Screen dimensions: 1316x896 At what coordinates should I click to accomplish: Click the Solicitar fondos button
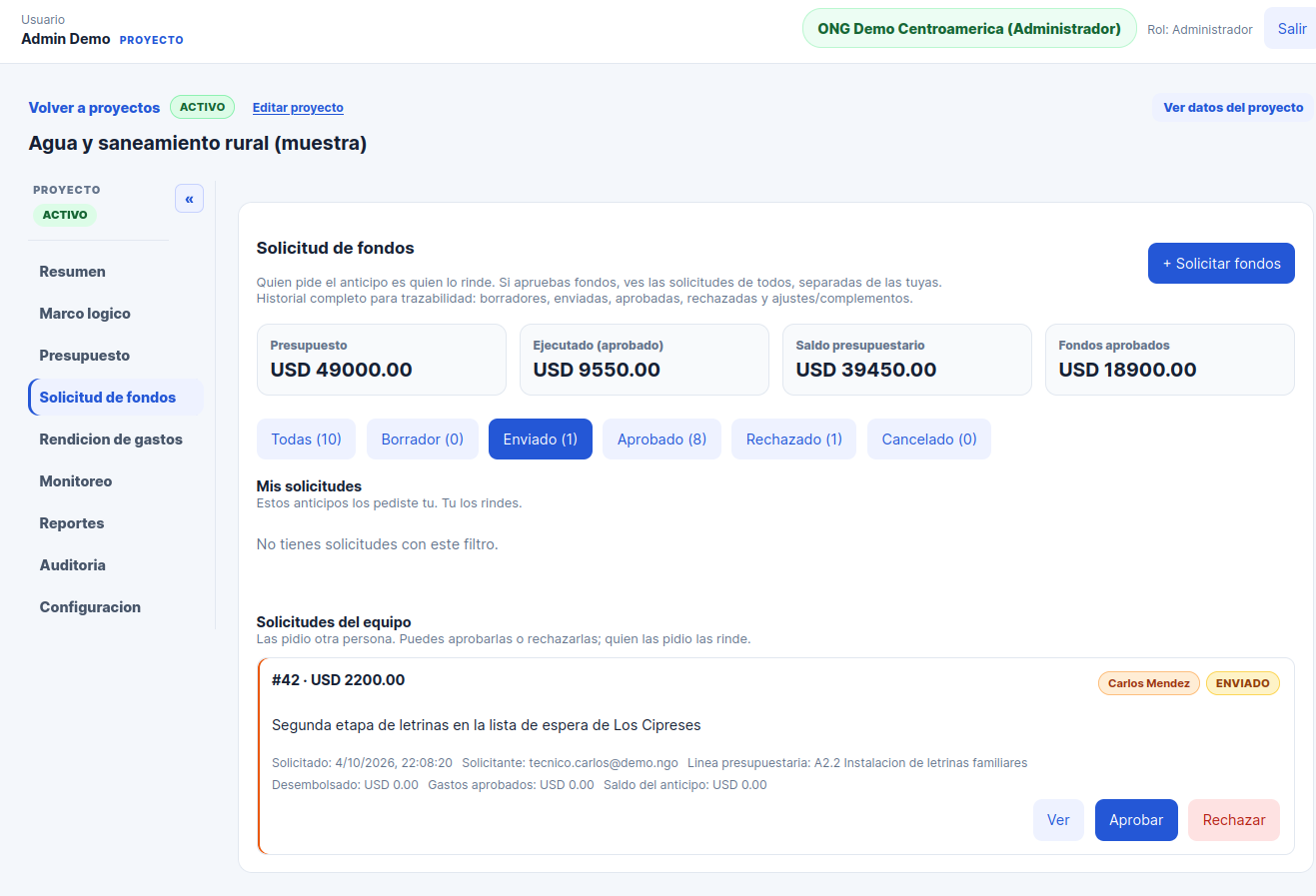coord(1221,264)
